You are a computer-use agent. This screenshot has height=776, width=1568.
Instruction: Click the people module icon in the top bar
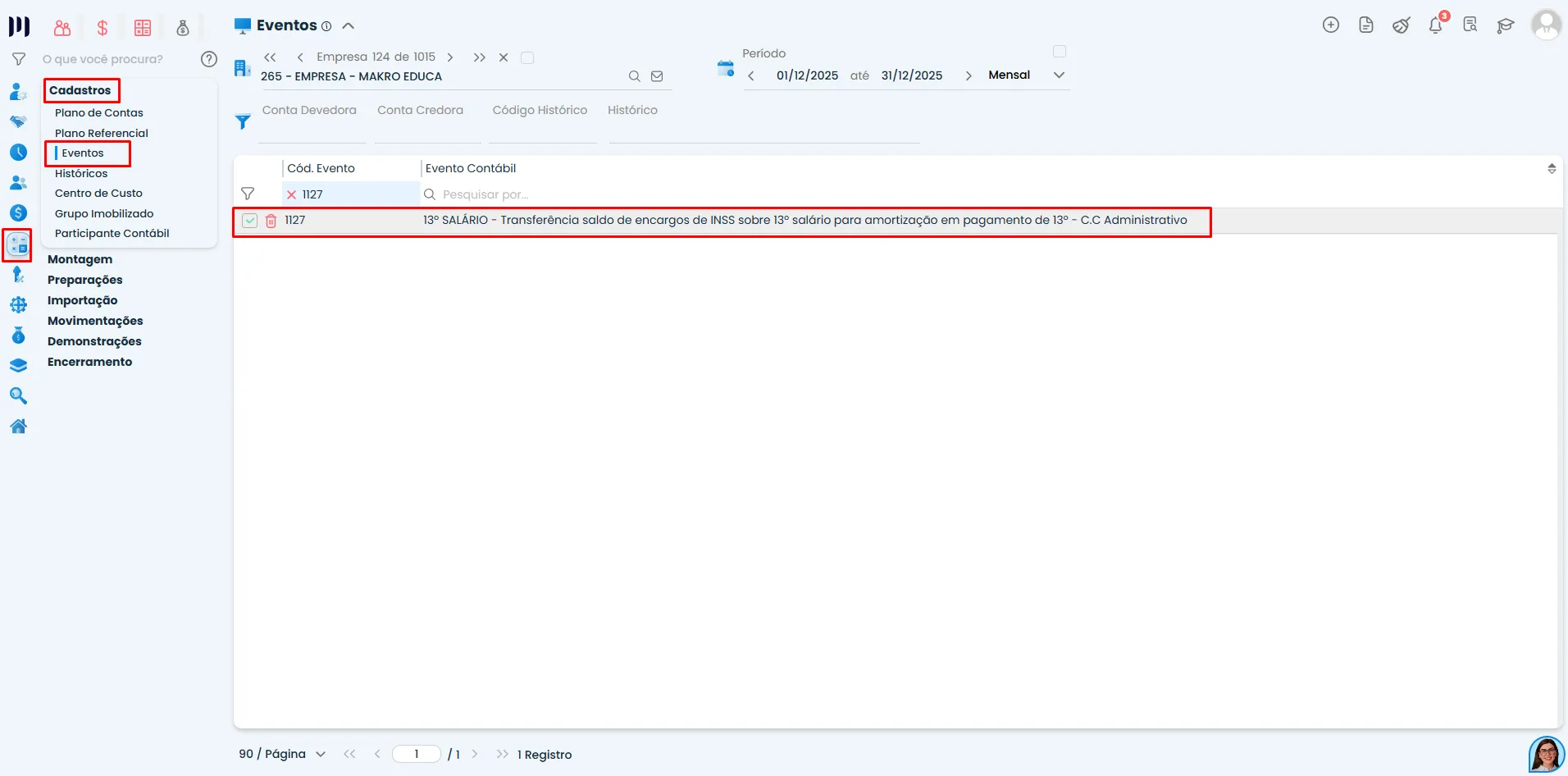click(62, 28)
